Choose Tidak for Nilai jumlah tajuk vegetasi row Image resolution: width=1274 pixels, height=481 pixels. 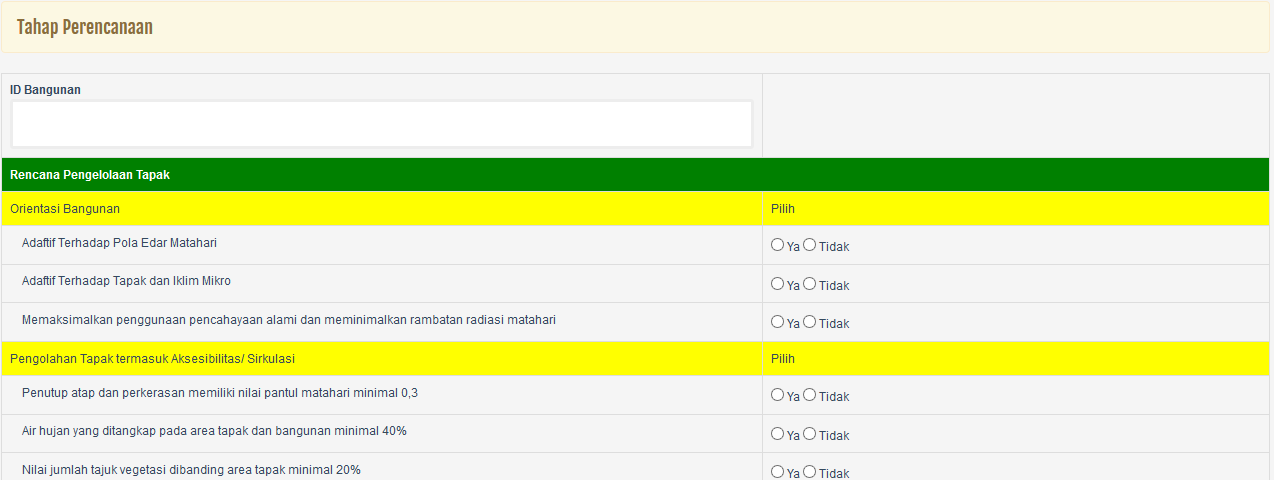click(809, 472)
